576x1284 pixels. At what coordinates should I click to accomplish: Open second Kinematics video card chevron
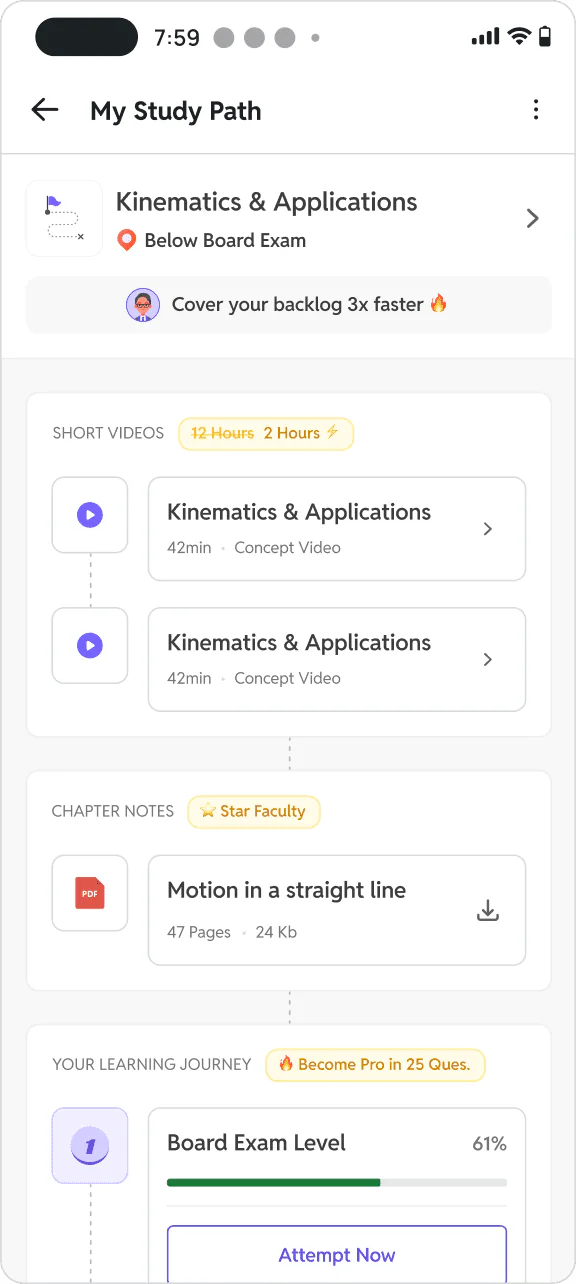coord(488,659)
